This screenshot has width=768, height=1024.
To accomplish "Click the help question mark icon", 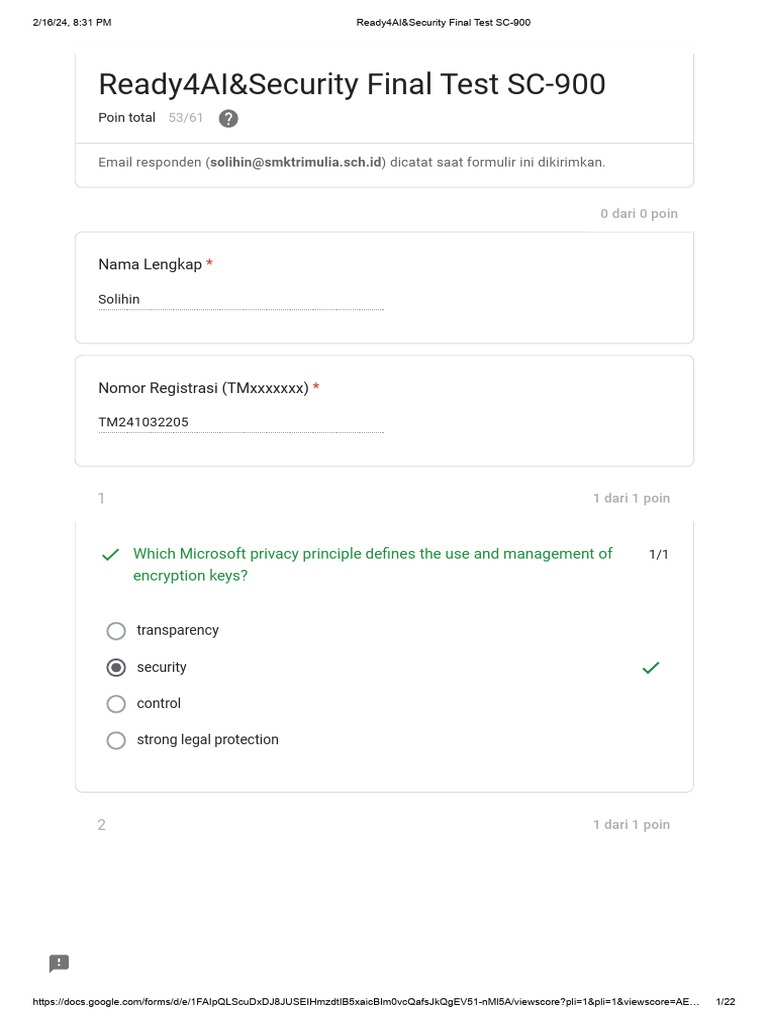I will 228,118.
